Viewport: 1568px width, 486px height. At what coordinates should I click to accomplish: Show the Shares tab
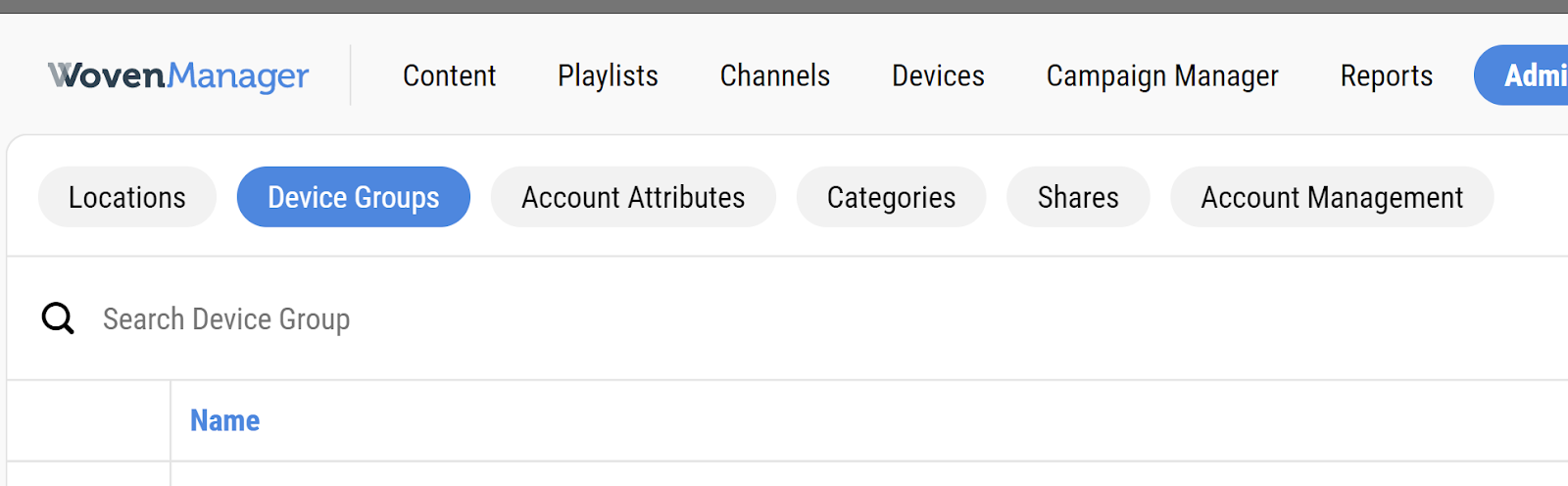tap(1078, 197)
